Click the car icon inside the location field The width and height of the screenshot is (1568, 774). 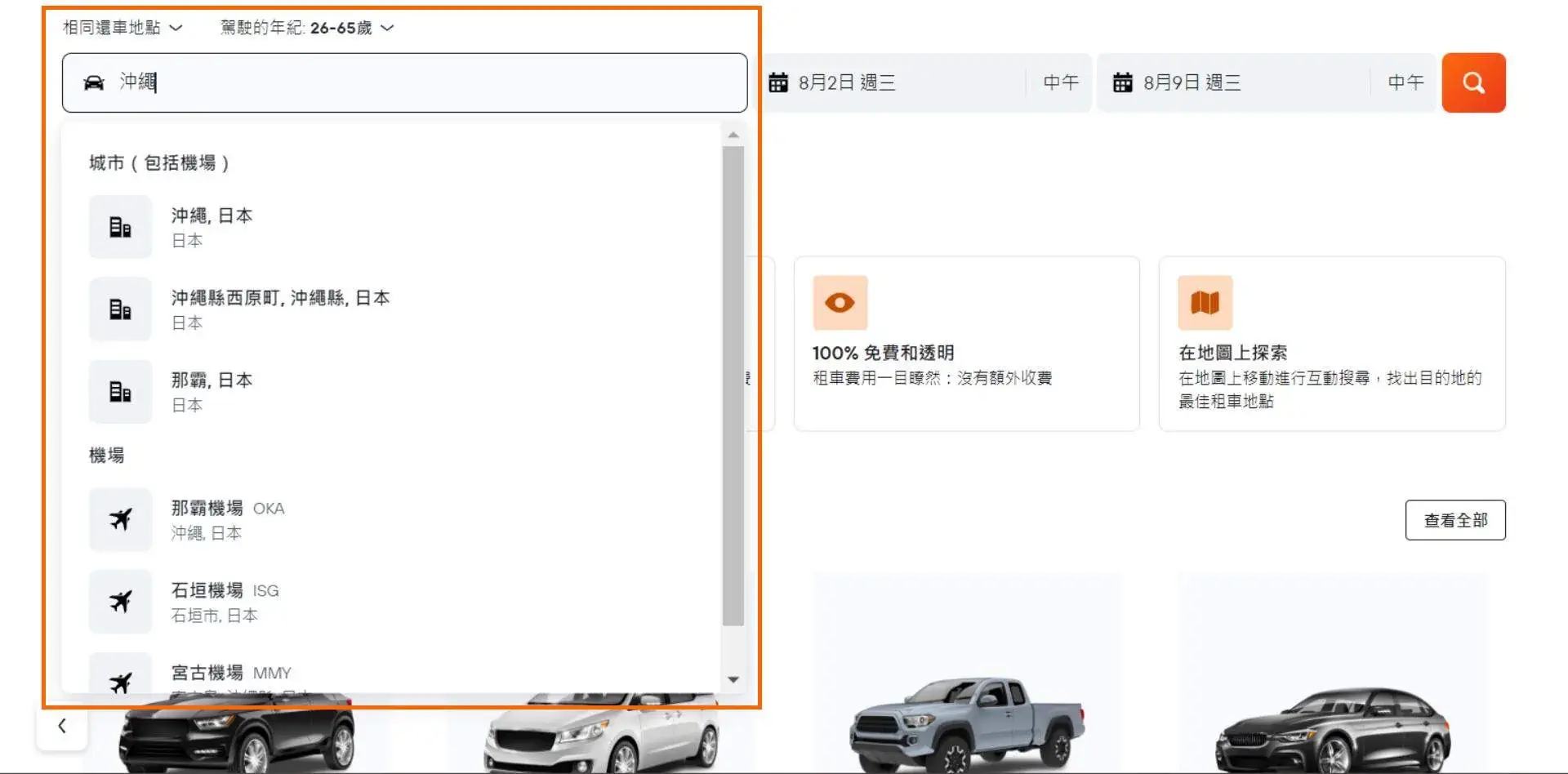(94, 82)
